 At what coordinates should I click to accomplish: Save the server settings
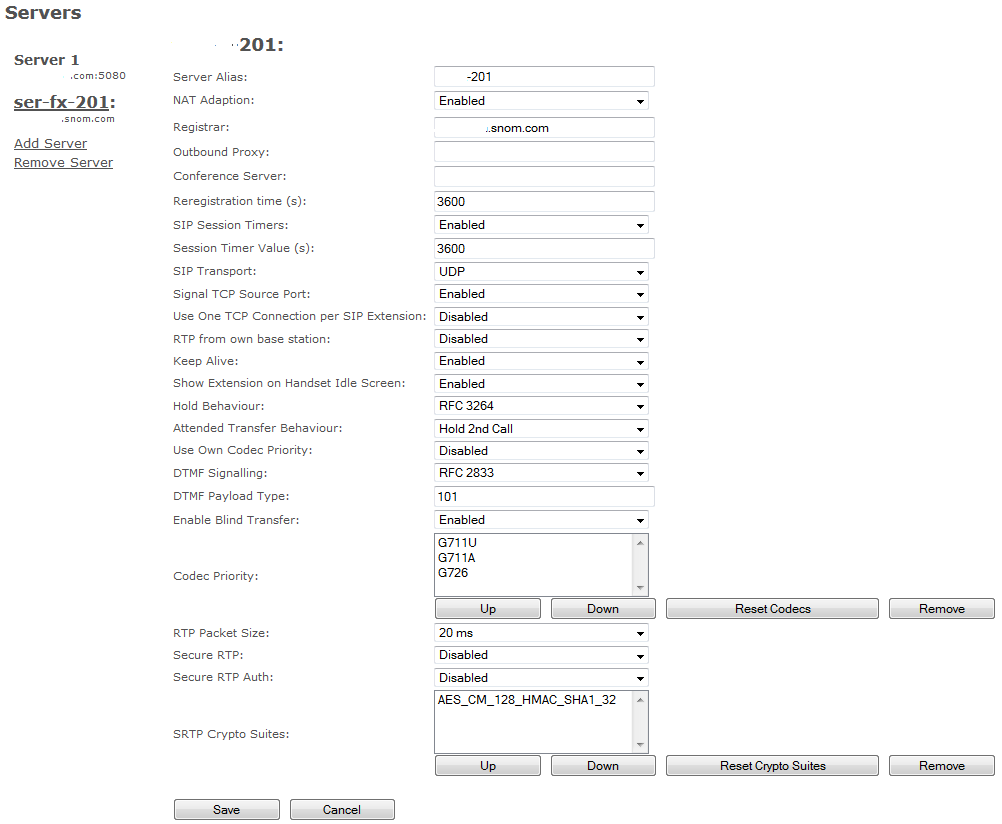(x=226, y=810)
